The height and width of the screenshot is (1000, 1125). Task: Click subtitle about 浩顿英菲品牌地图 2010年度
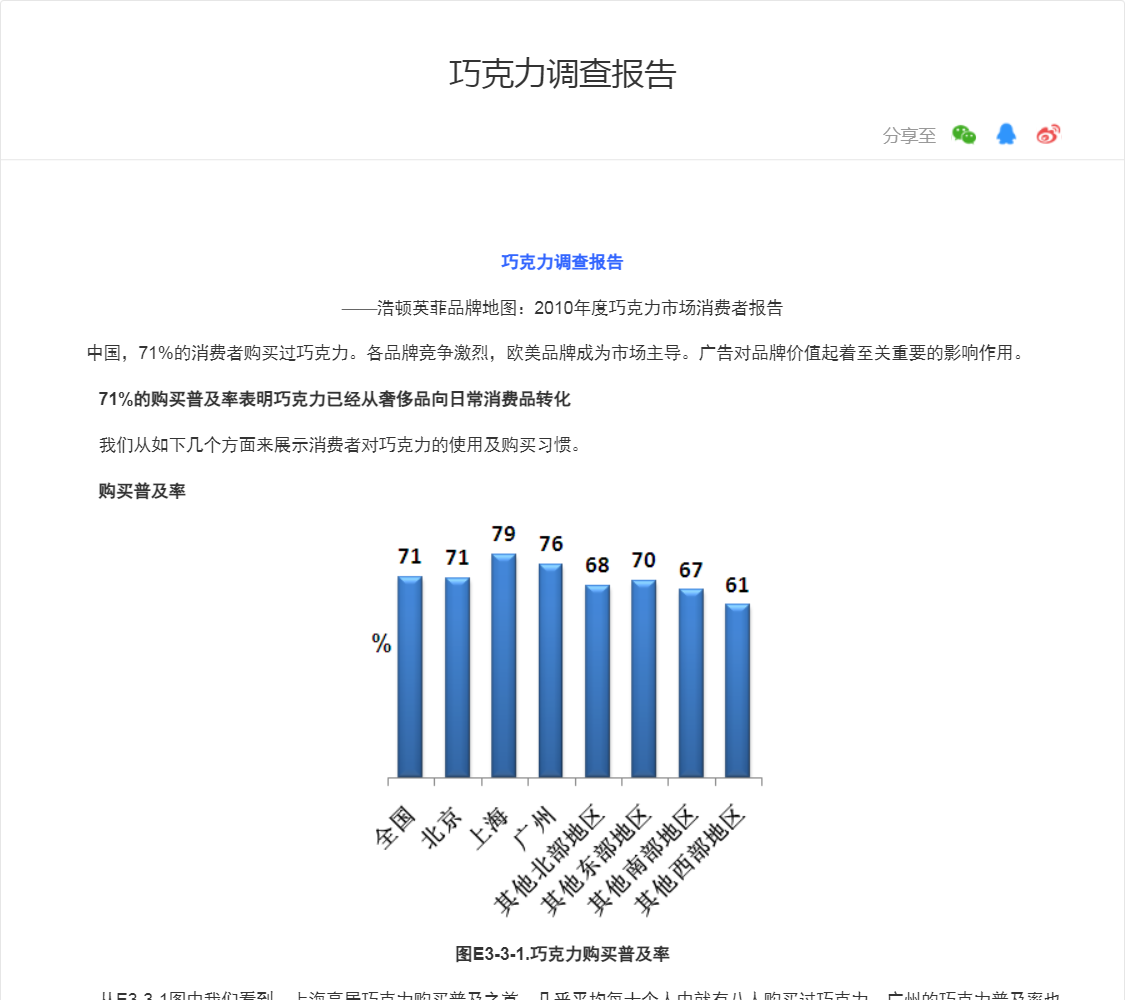click(562, 308)
